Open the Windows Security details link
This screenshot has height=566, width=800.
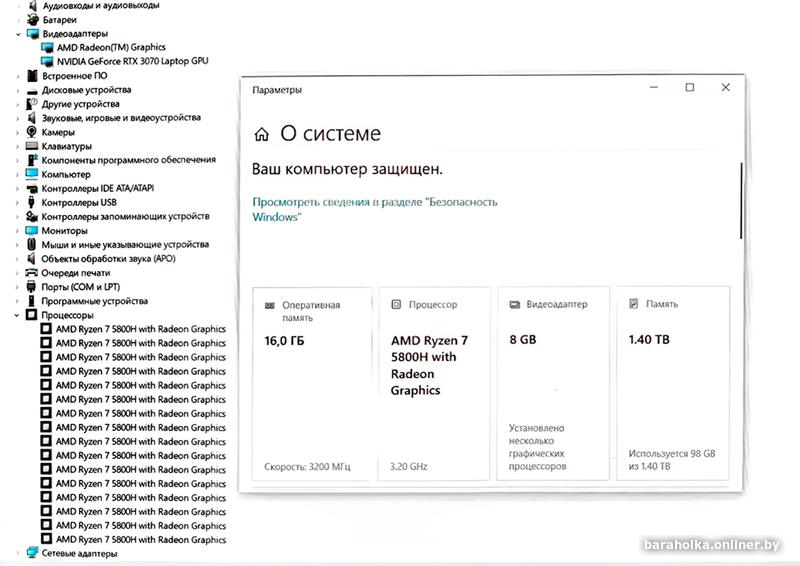[374, 209]
